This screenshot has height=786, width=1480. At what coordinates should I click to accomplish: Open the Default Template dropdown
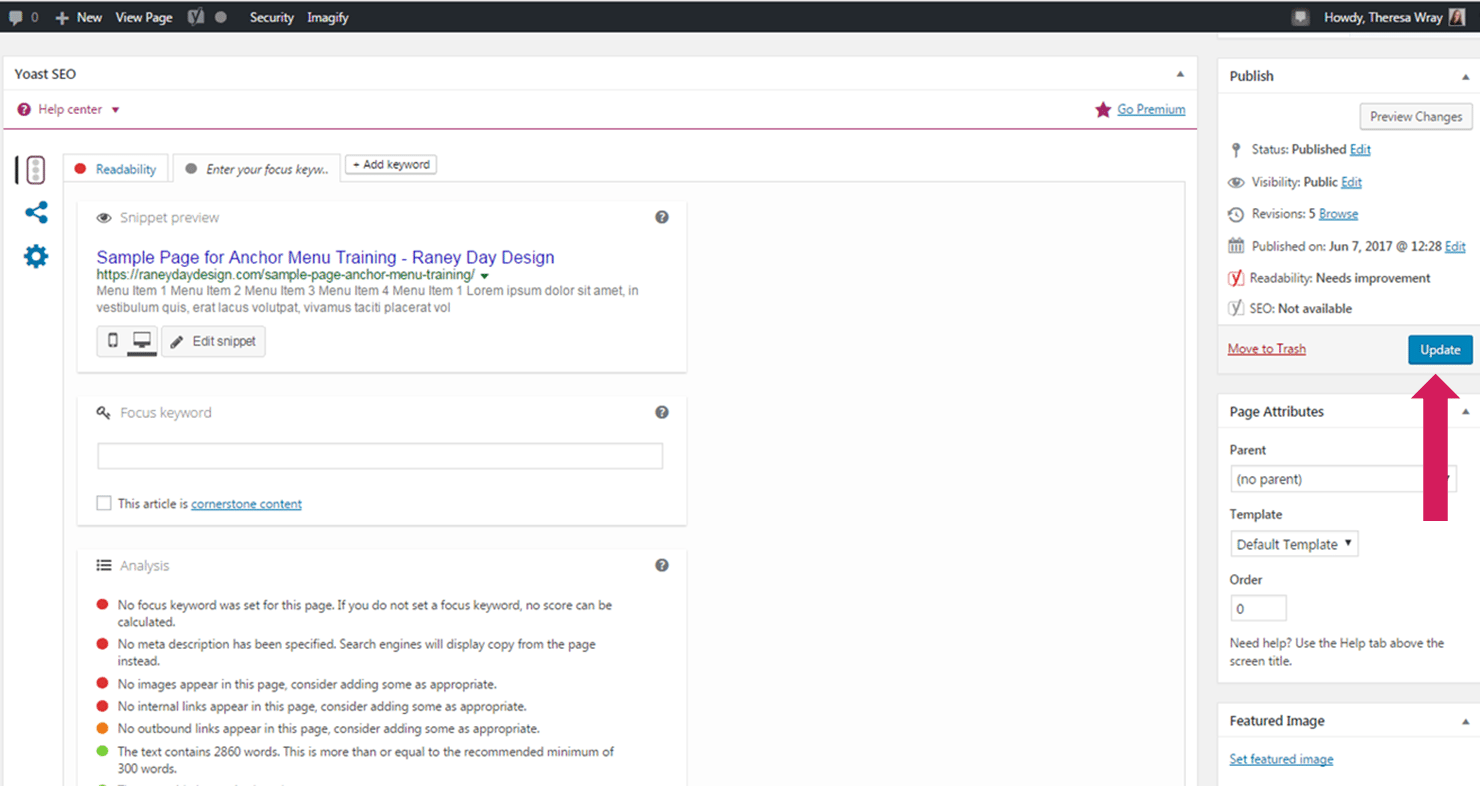point(1294,544)
